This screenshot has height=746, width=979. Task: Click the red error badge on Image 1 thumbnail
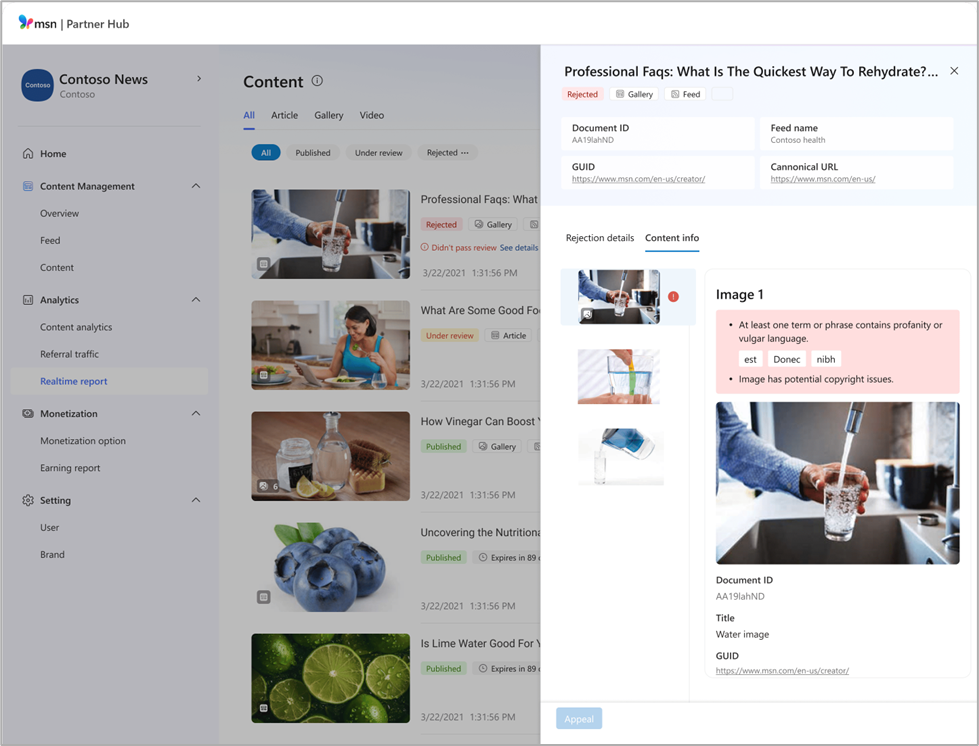(x=674, y=297)
